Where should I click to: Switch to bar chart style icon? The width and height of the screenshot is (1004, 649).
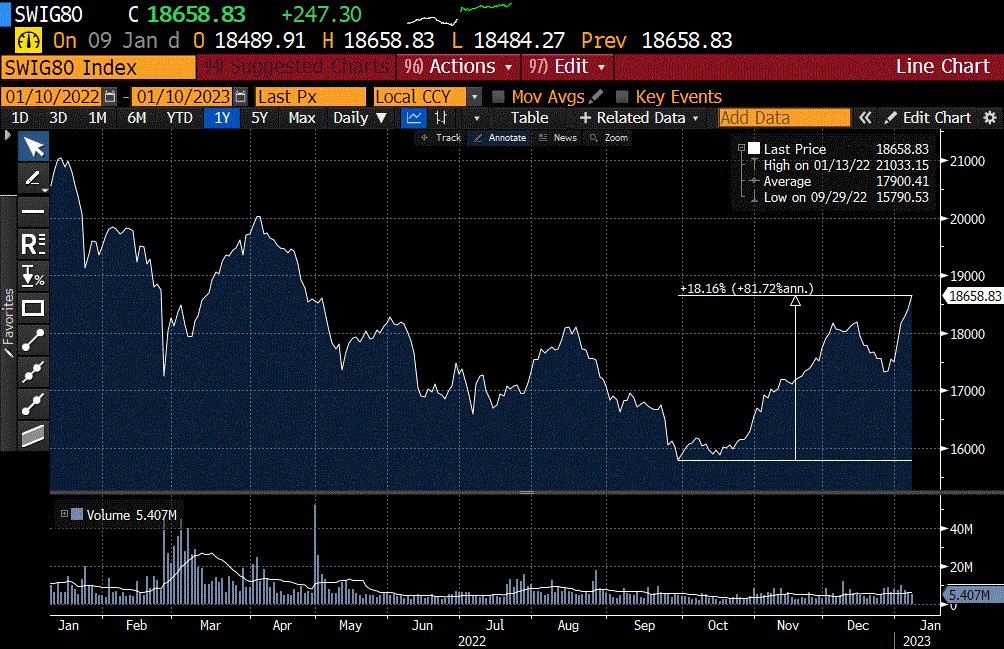point(441,118)
